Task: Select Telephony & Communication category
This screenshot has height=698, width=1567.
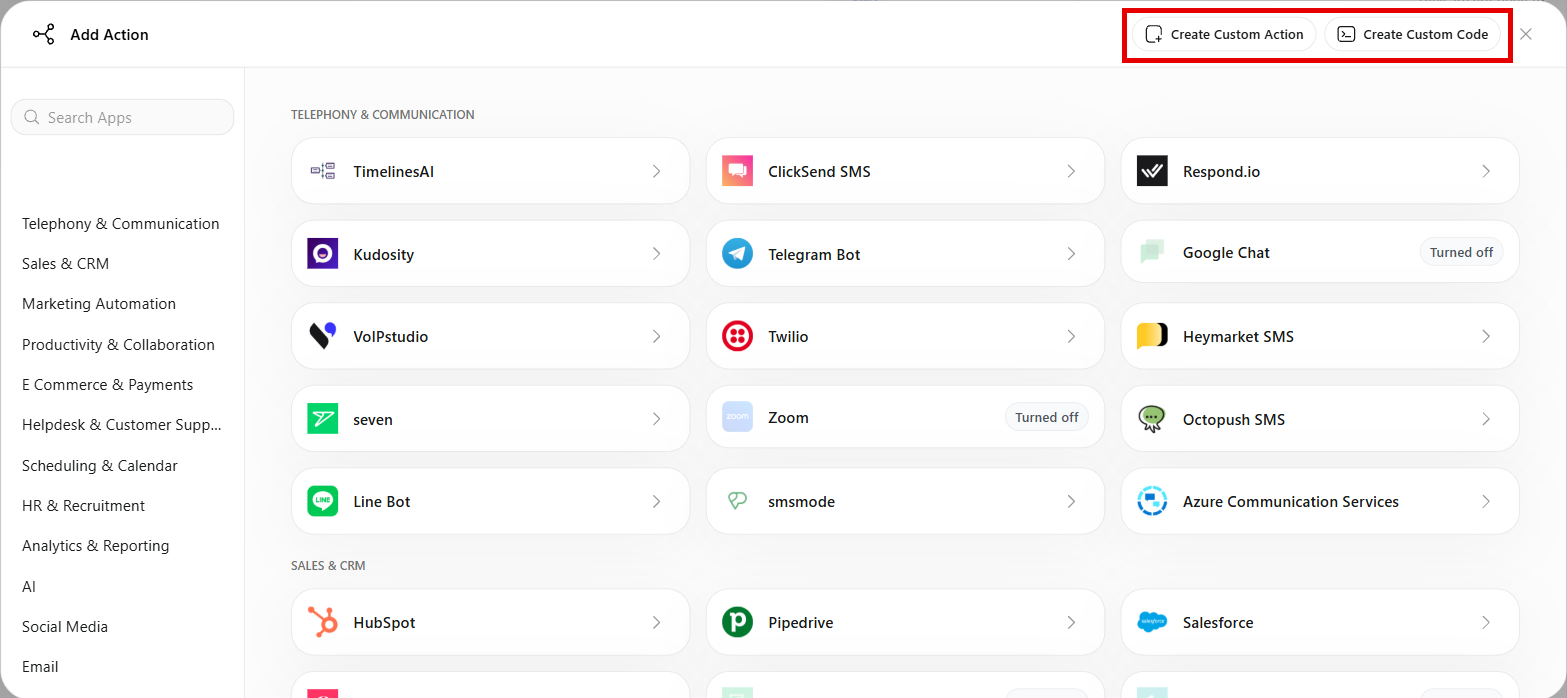Action: (121, 224)
